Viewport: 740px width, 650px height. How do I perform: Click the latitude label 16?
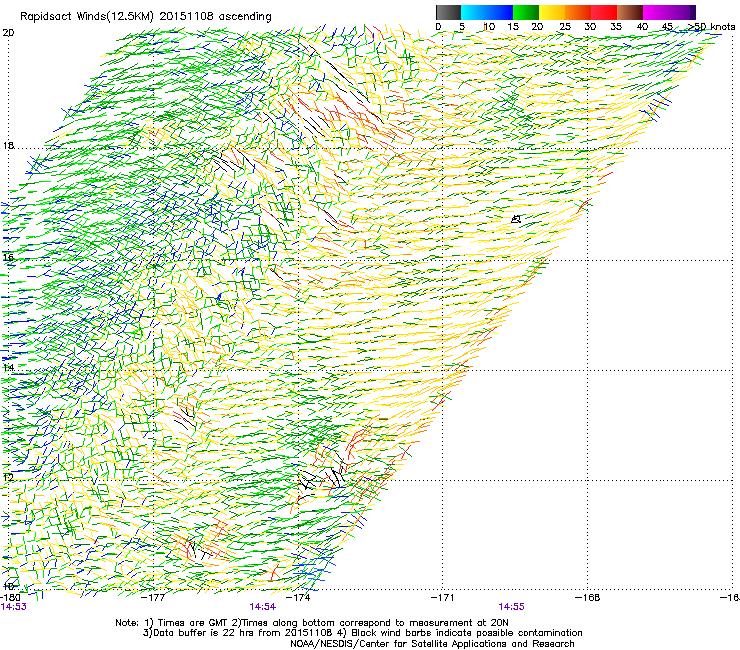point(8,257)
